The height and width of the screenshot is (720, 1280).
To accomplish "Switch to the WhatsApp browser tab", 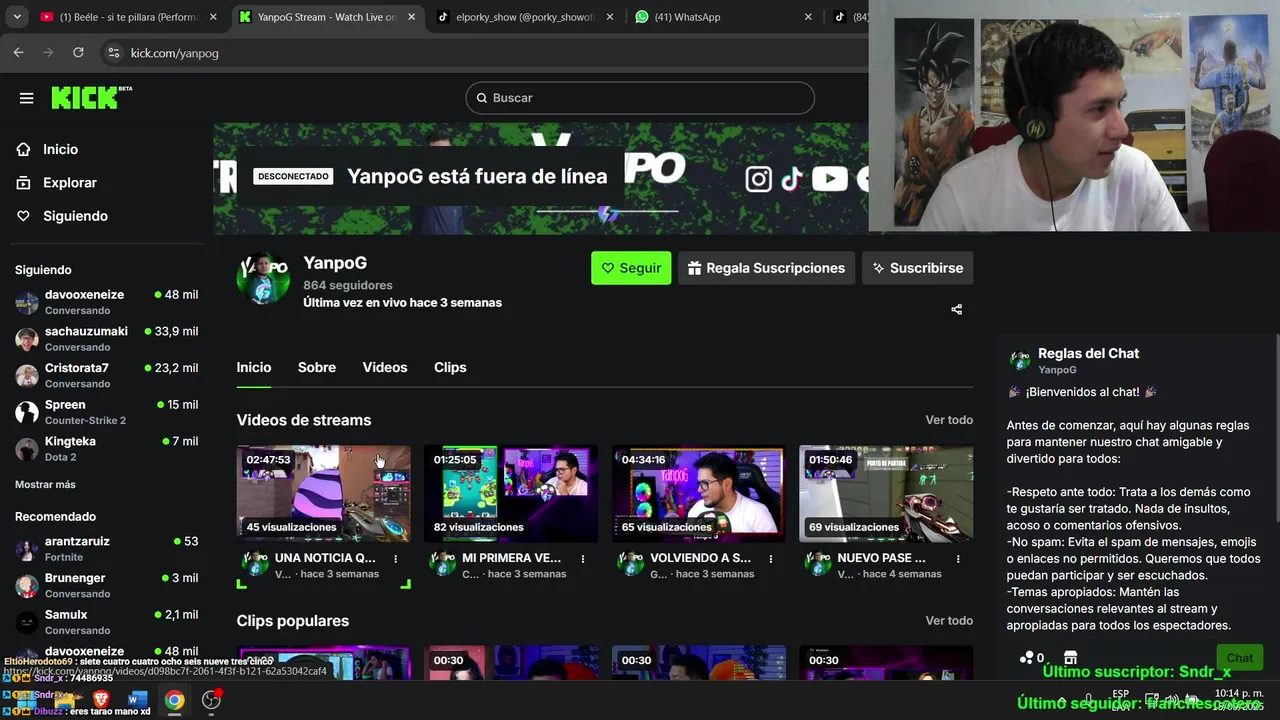I will tap(721, 17).
